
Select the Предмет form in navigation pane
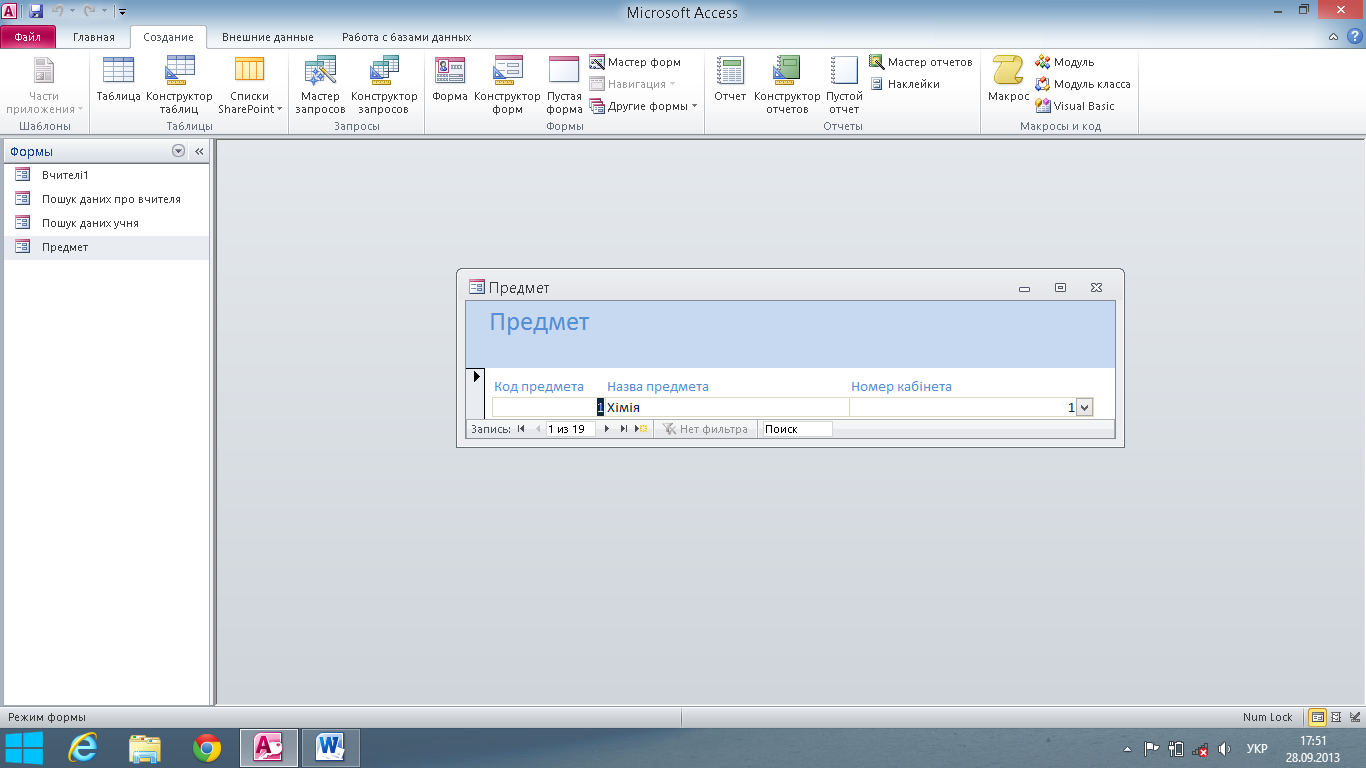point(105,247)
